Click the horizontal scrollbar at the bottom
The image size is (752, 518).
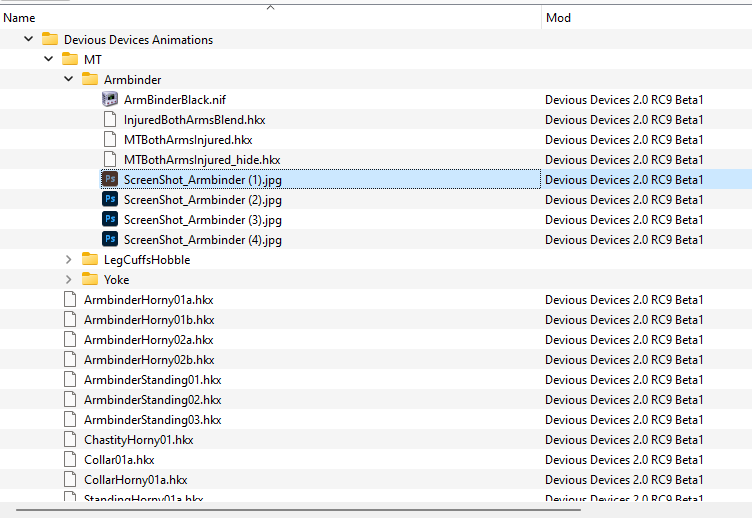(x=298, y=510)
